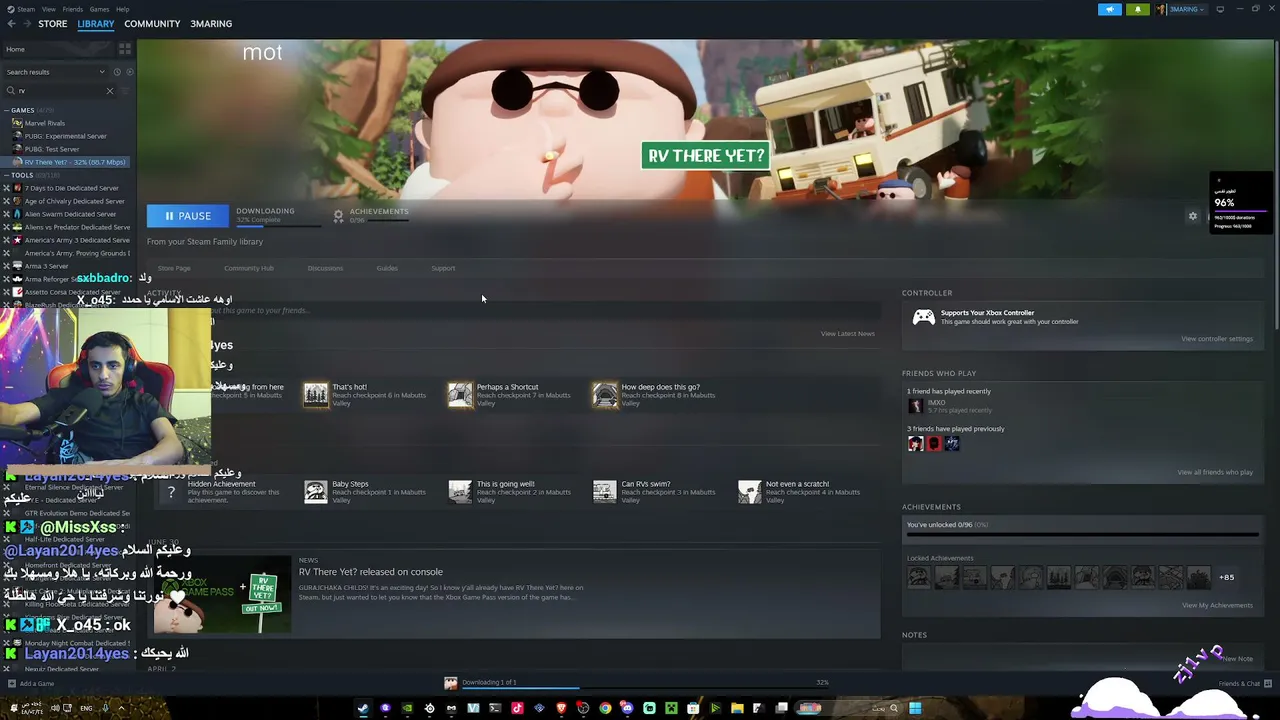Open Steam notifications bell
The width and height of the screenshot is (1280, 720).
[x=1138, y=9]
